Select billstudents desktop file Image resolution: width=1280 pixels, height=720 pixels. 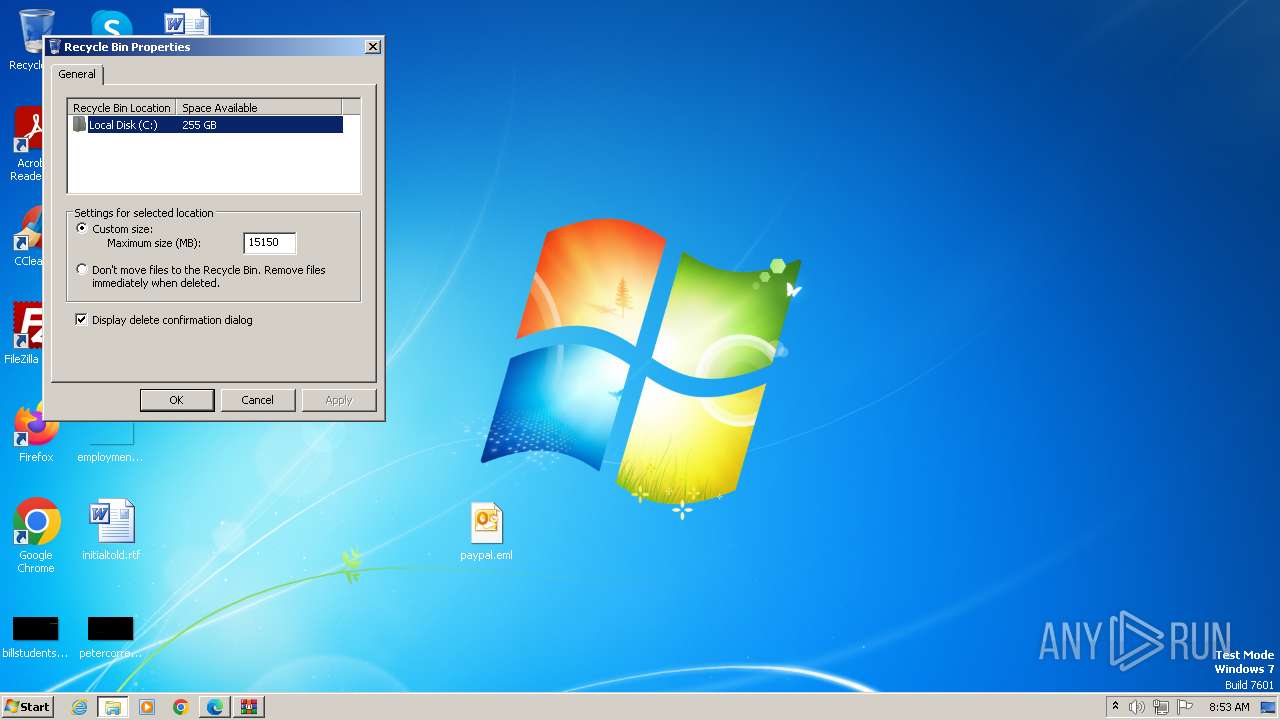[x=35, y=637]
